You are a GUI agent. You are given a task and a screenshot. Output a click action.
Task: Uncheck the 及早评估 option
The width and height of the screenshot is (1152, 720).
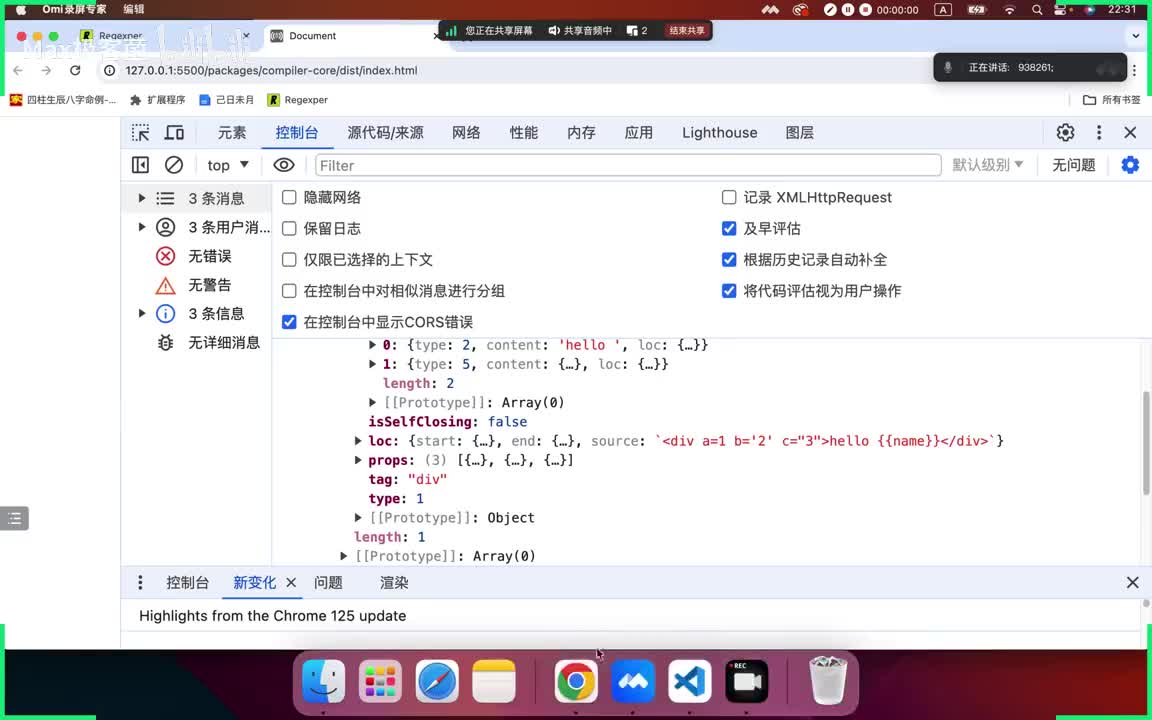tap(729, 228)
